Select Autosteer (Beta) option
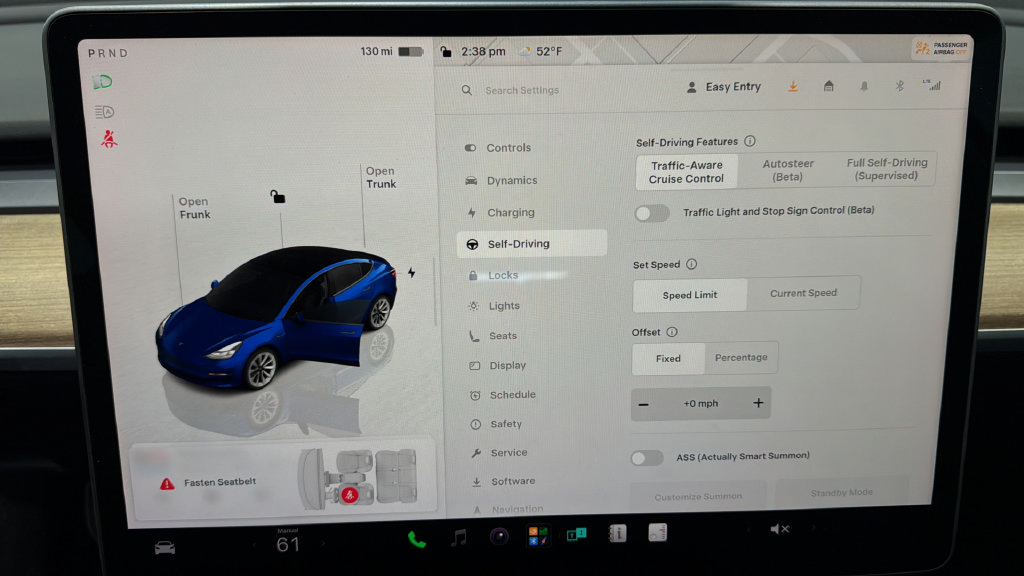Viewport: 1024px width, 576px height. [x=788, y=170]
